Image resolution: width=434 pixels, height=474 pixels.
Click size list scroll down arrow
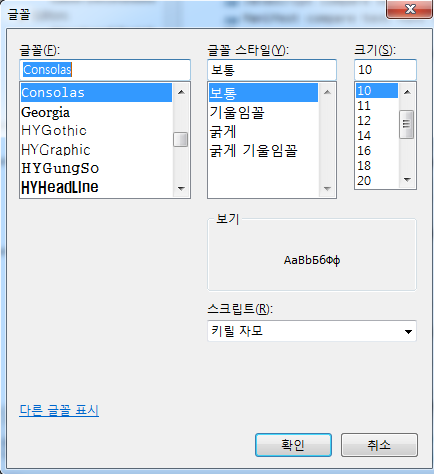coord(407,180)
